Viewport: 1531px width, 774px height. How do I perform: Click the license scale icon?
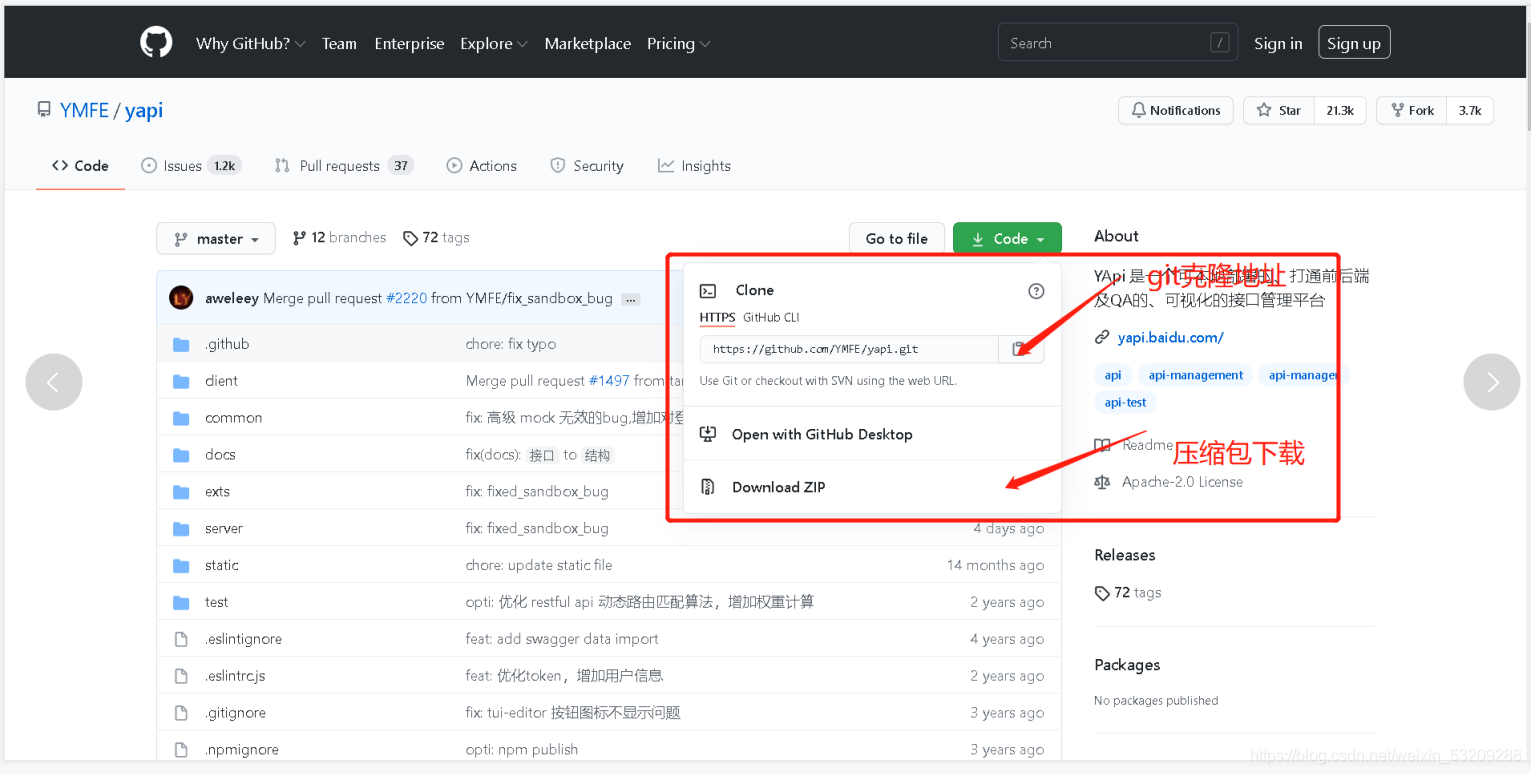pos(1102,482)
